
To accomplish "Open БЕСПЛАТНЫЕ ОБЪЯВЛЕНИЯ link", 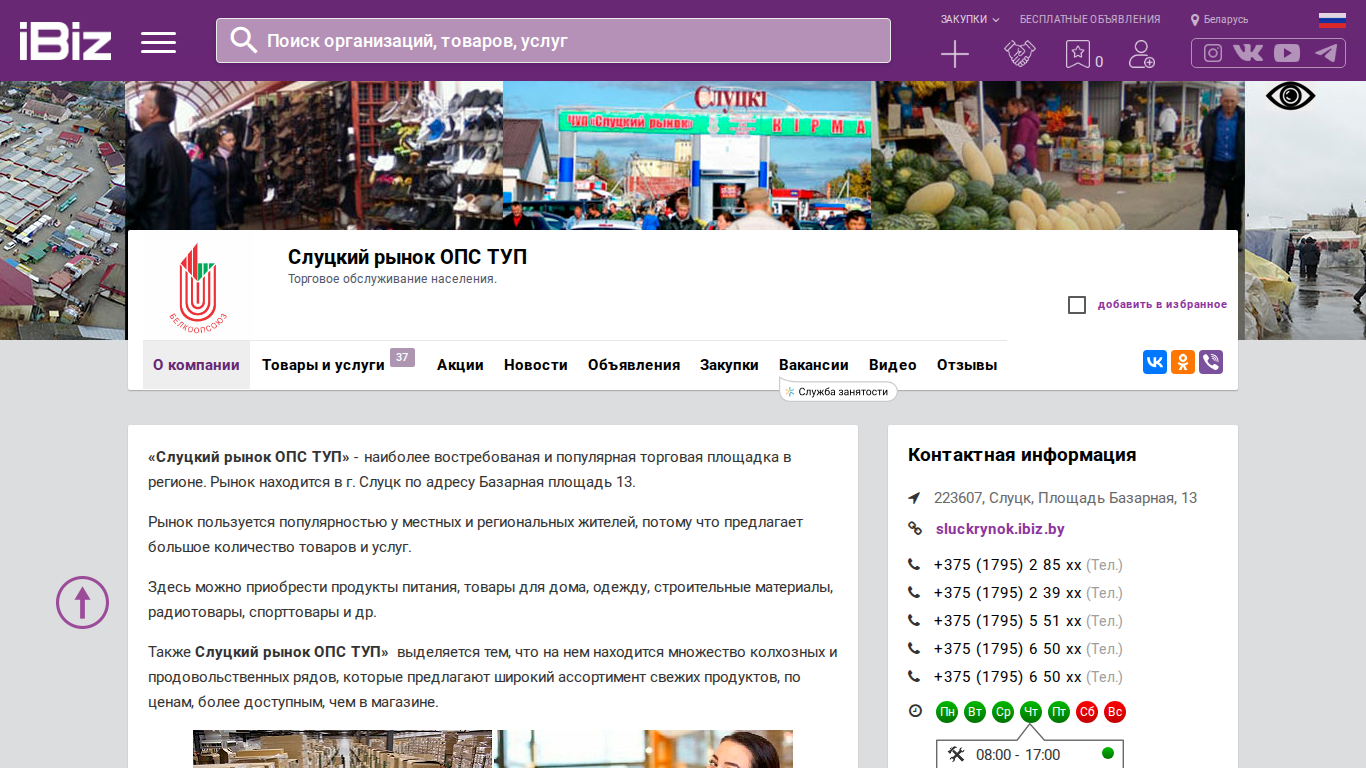I will coord(1090,19).
